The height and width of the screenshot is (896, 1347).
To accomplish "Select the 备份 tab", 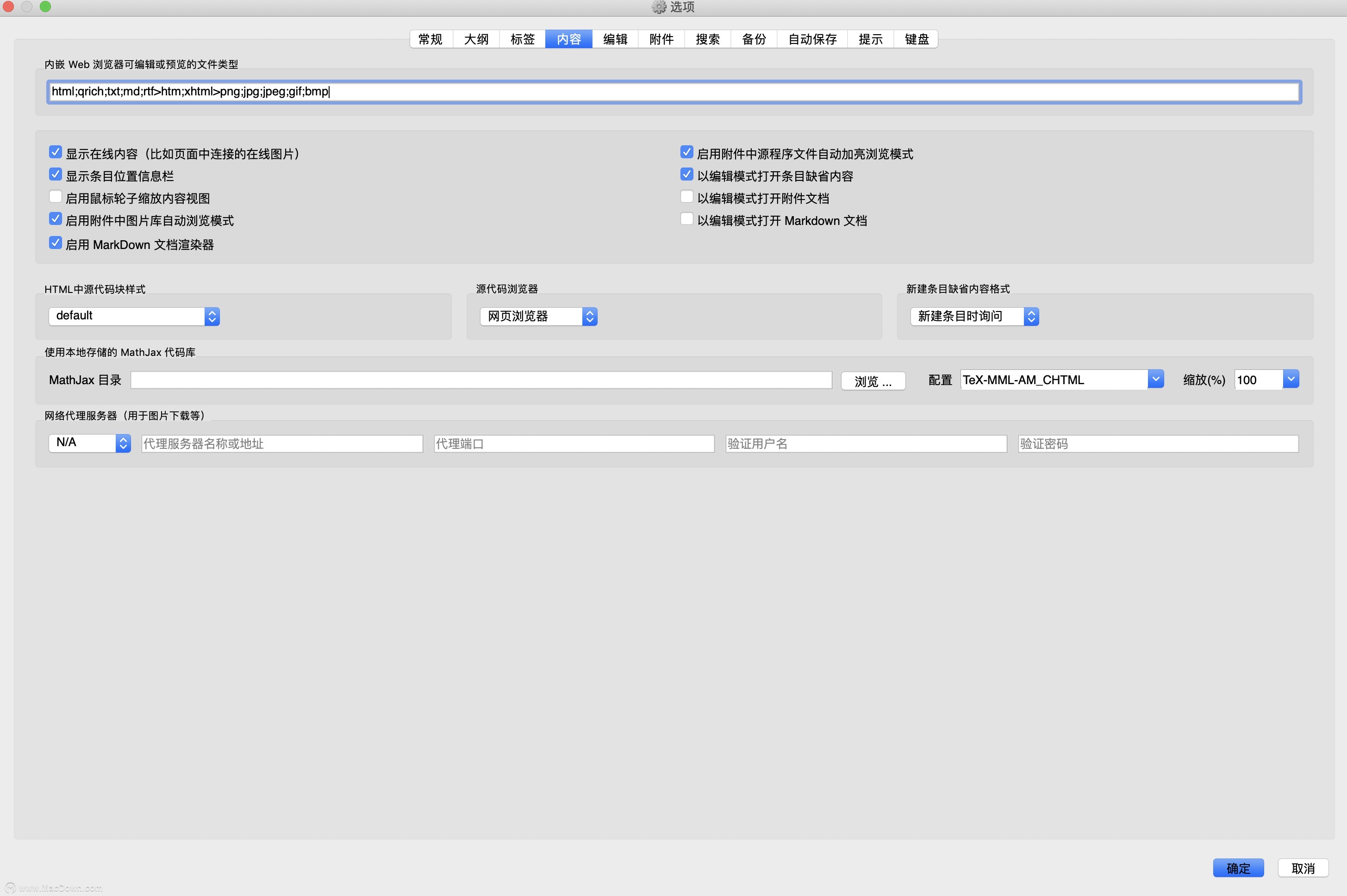I will click(754, 39).
